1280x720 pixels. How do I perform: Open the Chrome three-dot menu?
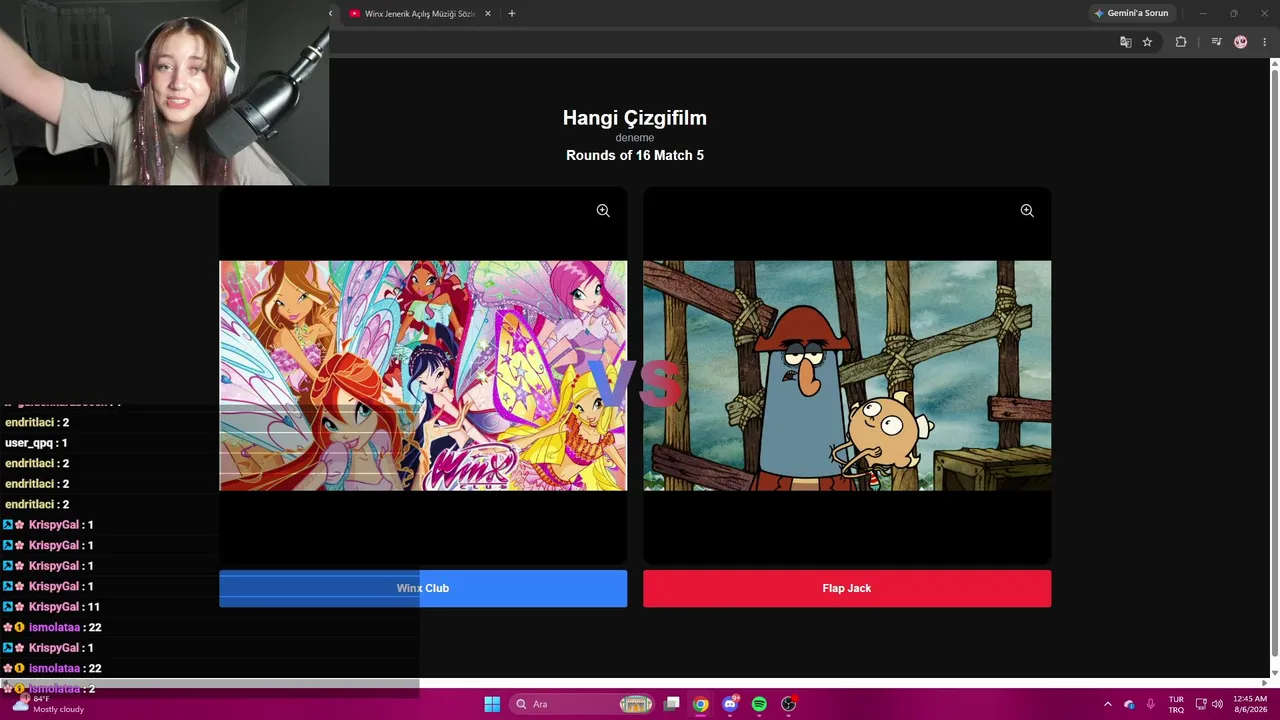click(1264, 42)
